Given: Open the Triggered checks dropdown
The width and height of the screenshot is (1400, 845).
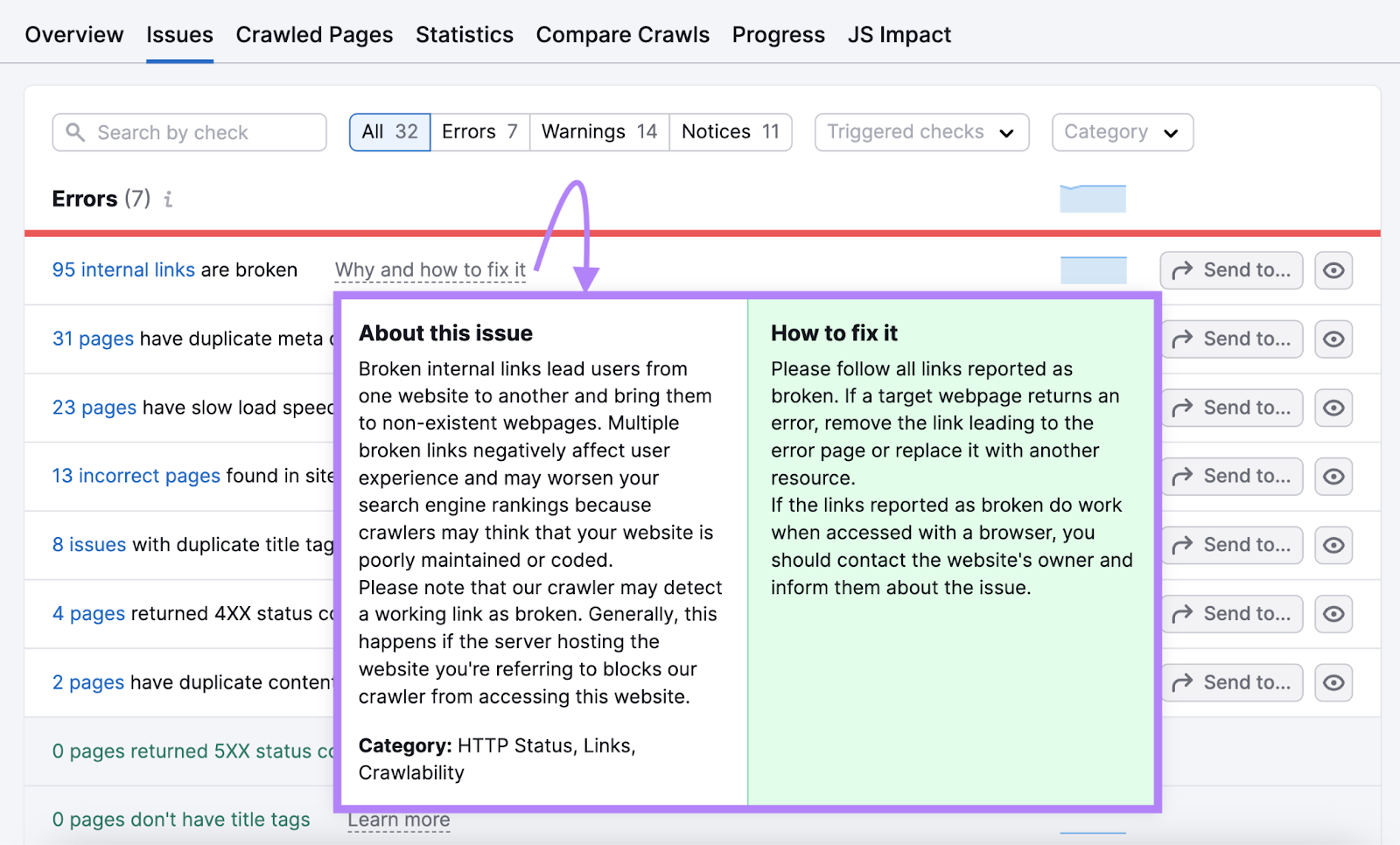Looking at the screenshot, I should pos(920,132).
